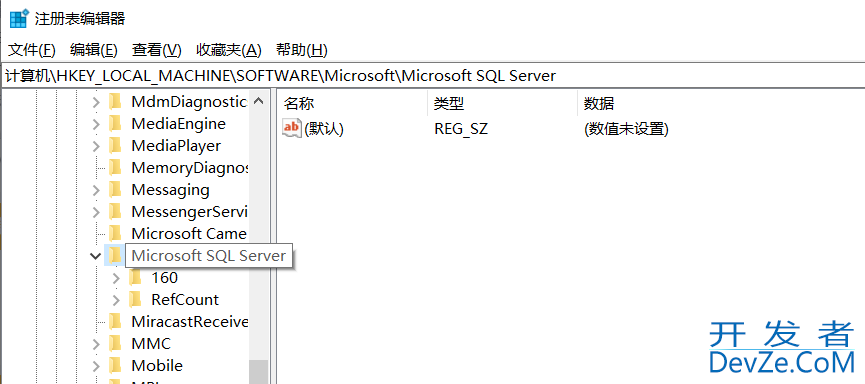This screenshot has height=384, width=865.
Task: Select the MiracastReceiver key label
Action: pyautogui.click(x=190, y=321)
